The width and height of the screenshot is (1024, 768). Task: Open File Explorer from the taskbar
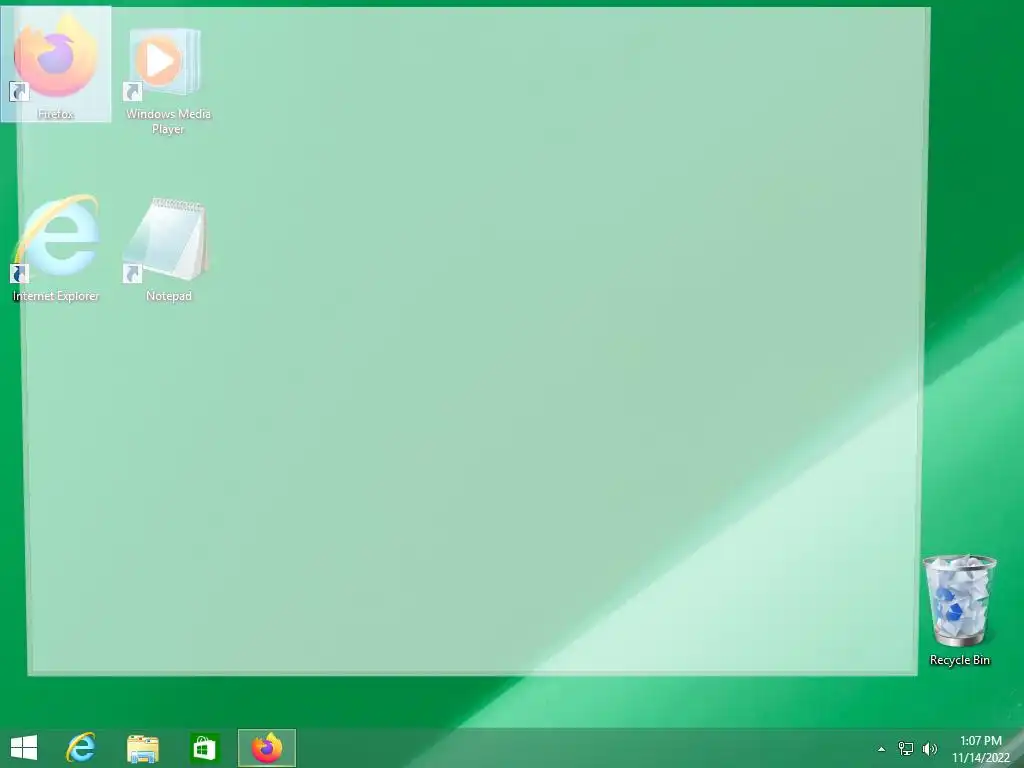pos(142,748)
